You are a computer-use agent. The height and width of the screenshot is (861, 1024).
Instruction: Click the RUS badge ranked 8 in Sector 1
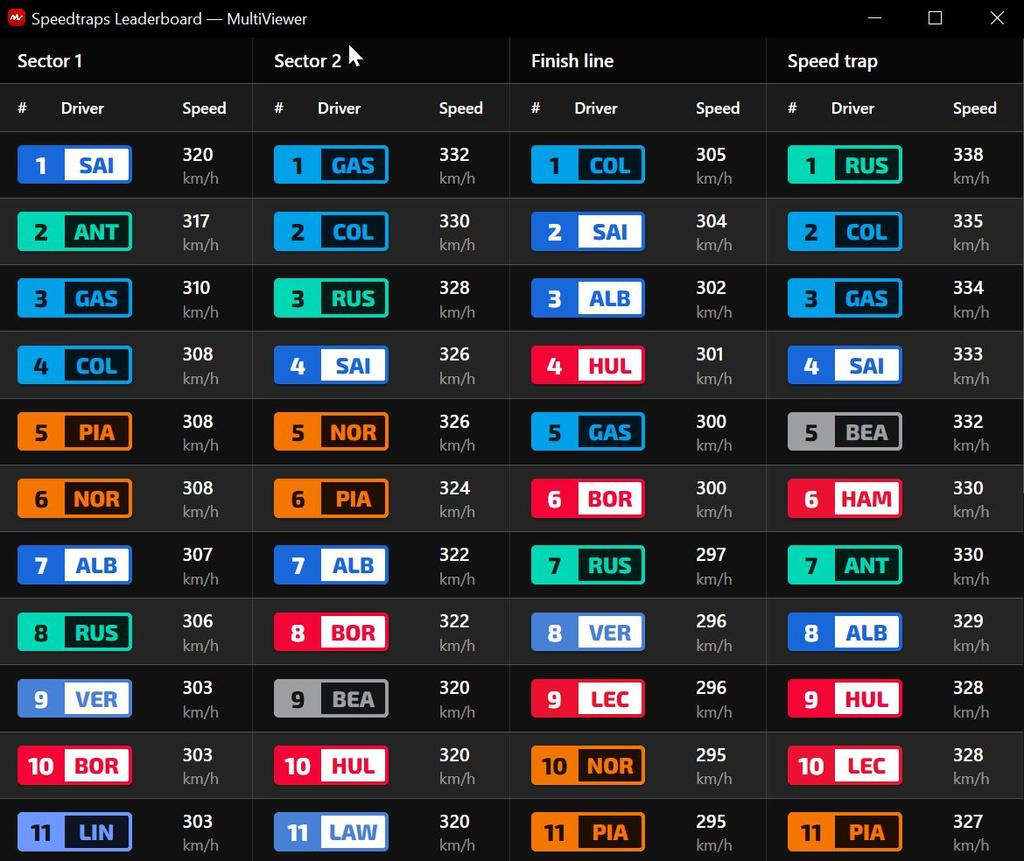pyautogui.click(x=74, y=632)
